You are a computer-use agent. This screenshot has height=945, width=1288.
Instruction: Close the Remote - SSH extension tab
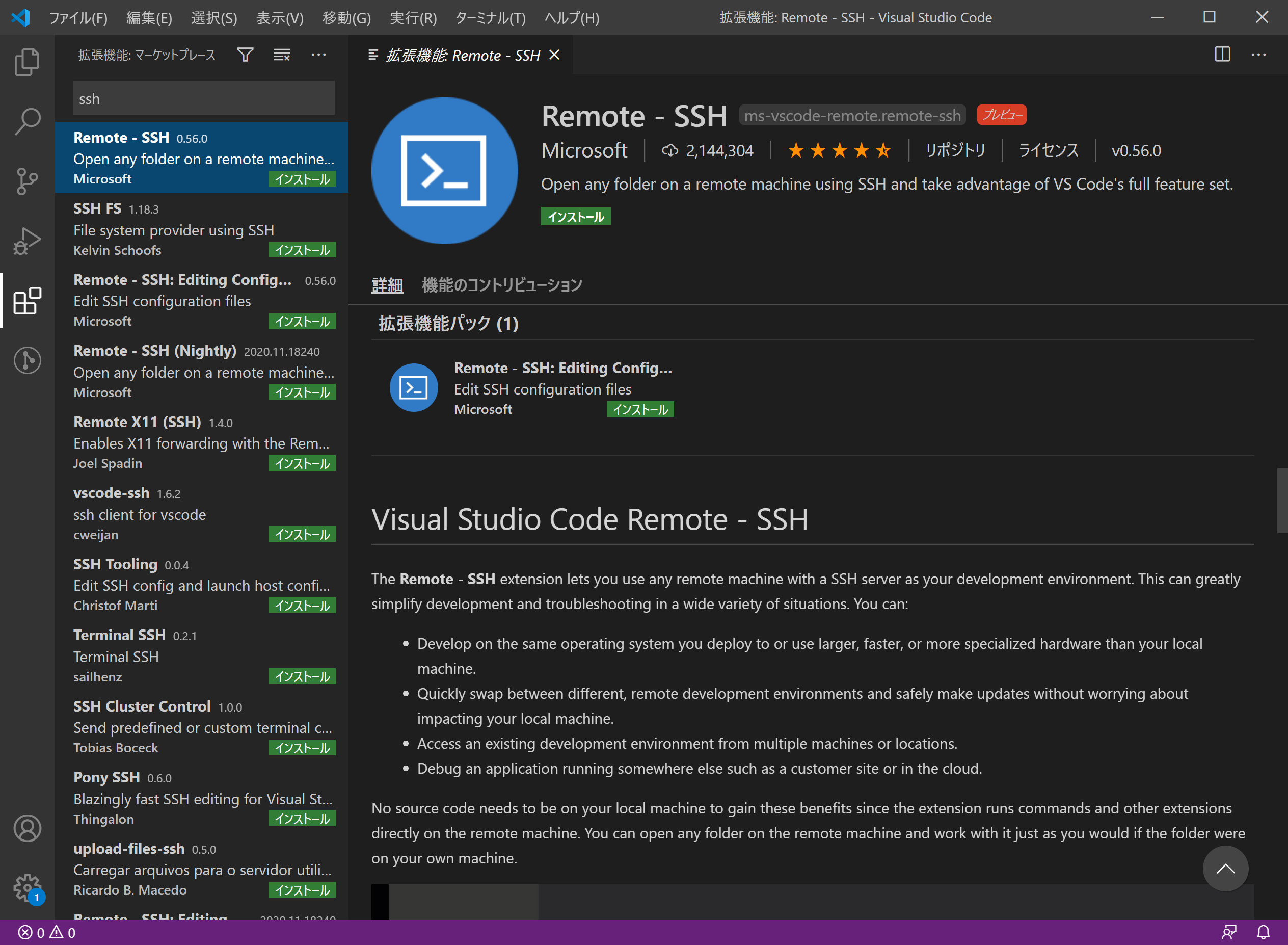[x=554, y=55]
